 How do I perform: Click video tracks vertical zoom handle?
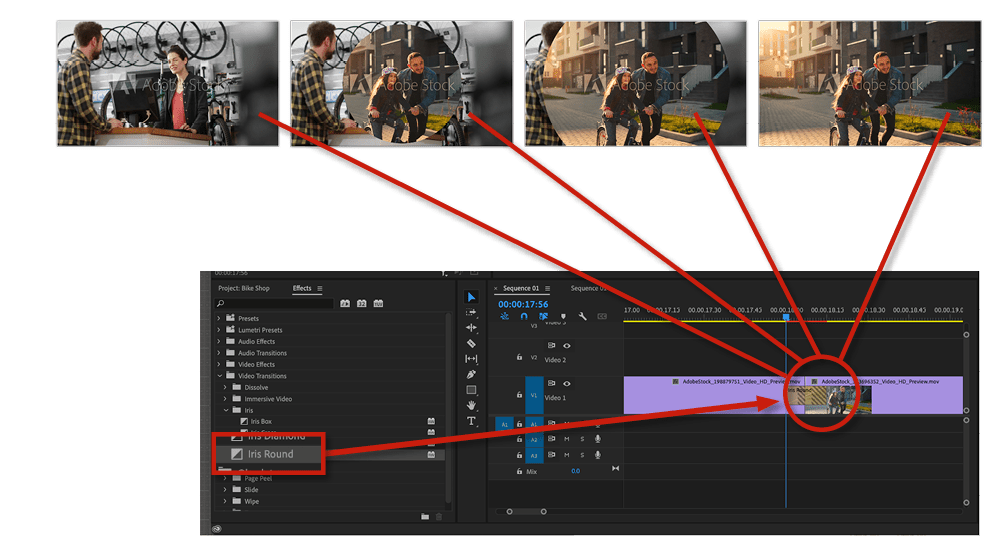(x=966, y=335)
